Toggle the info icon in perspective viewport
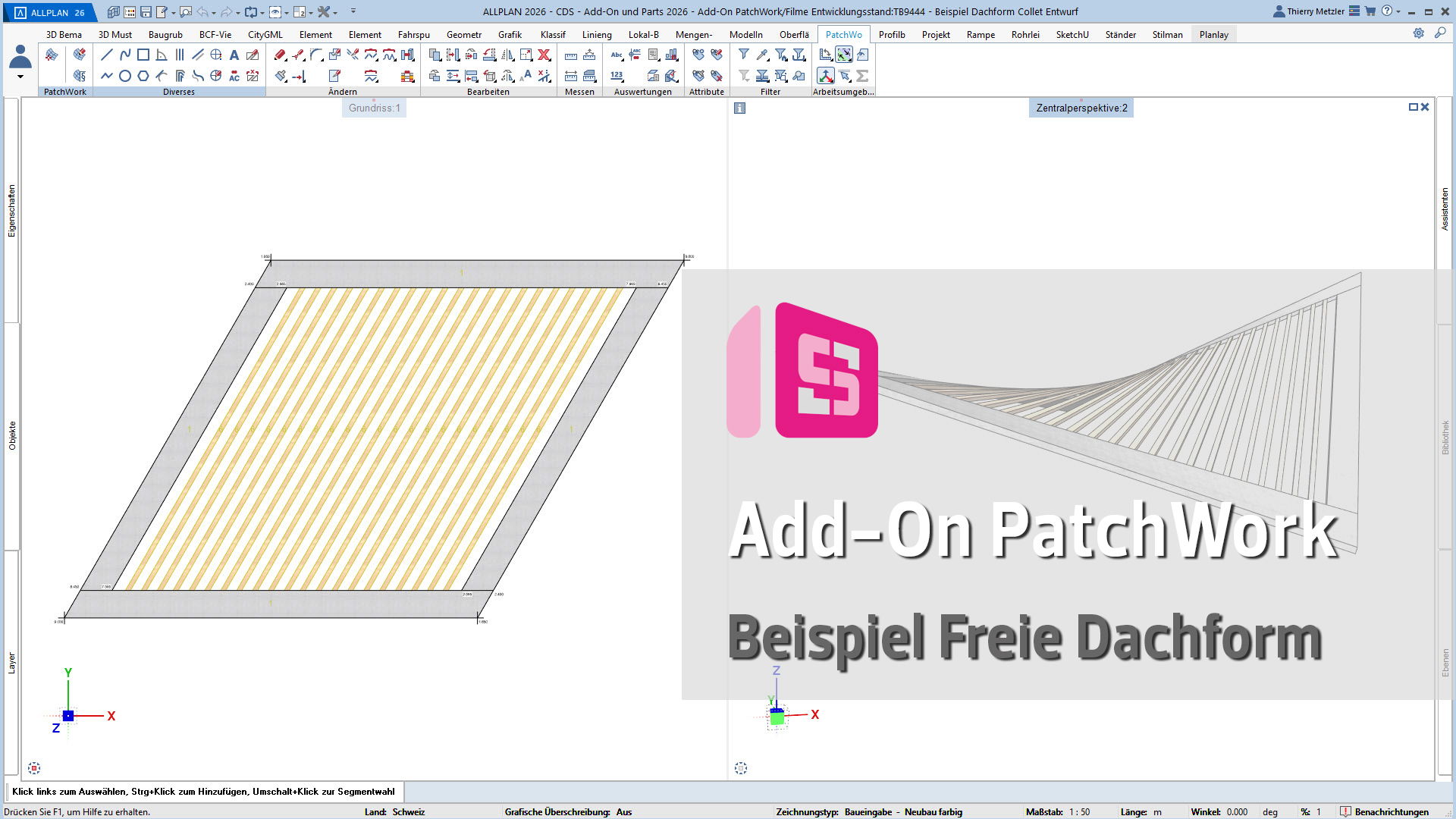The image size is (1456, 819). tap(740, 108)
